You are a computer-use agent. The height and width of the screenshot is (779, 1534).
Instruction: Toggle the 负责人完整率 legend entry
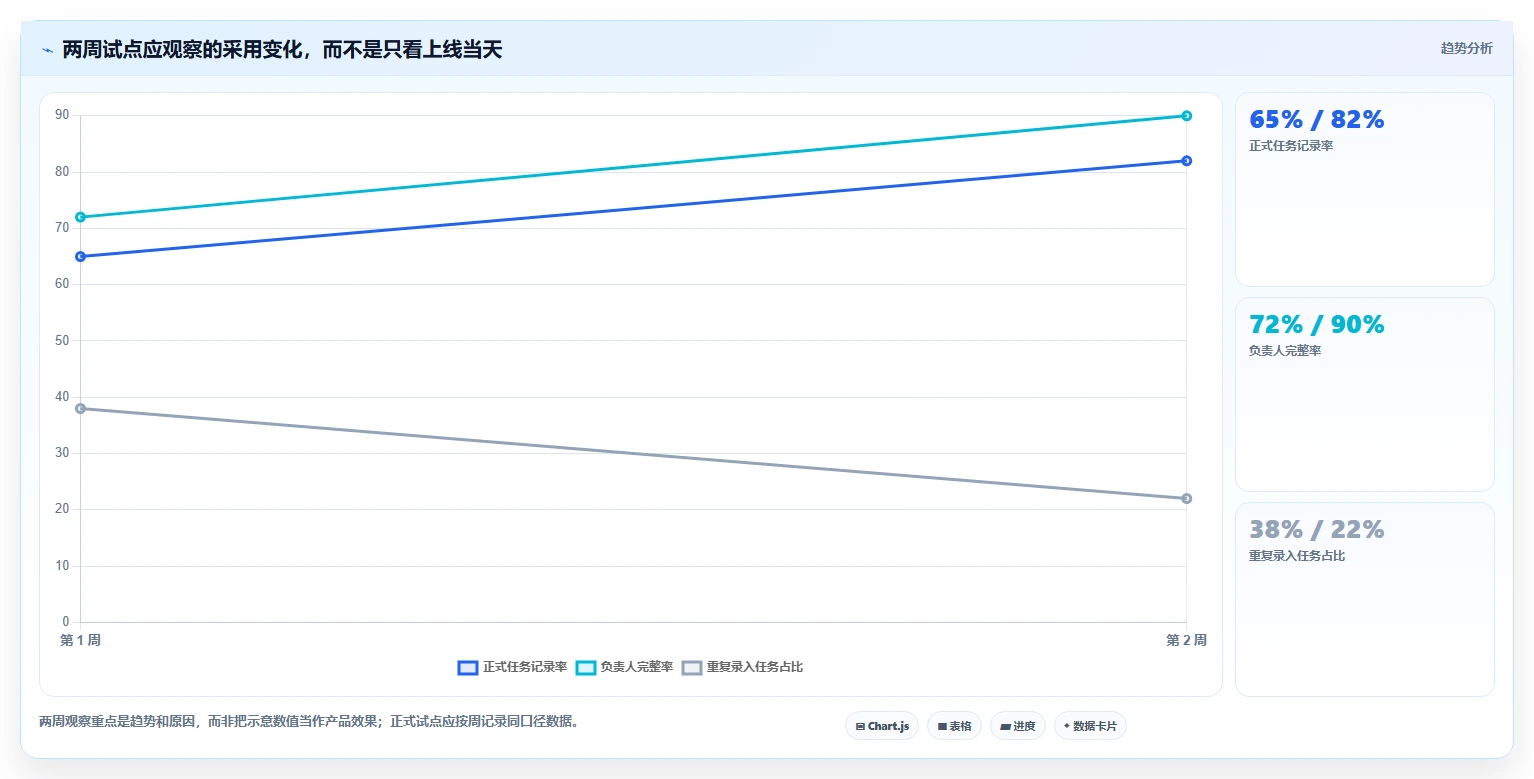point(624,667)
